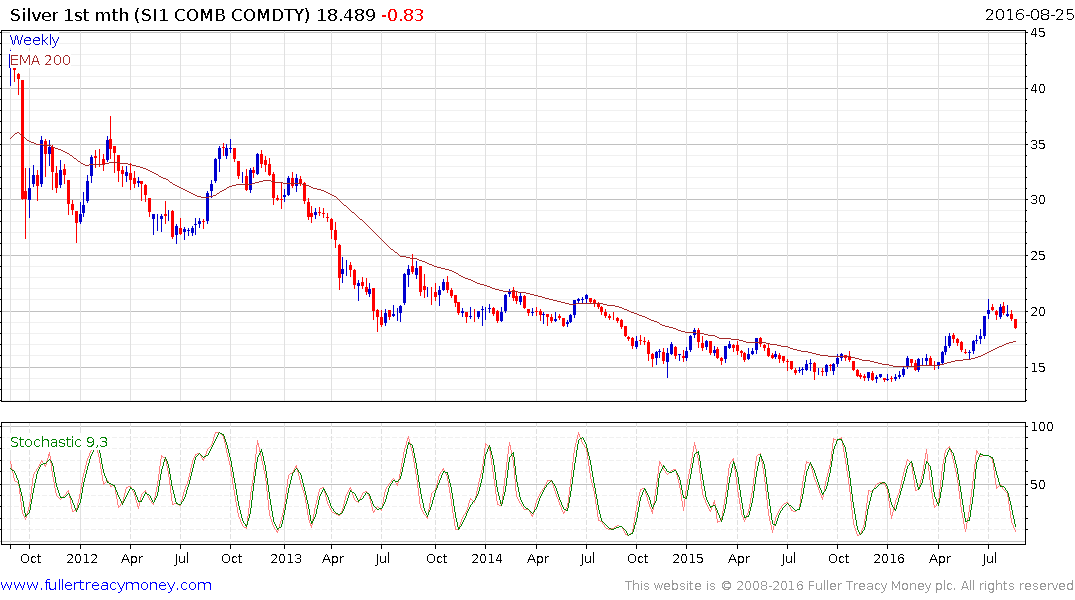Click the Weekly timeframe label
Screen dimensions: 1075x600
34,40
